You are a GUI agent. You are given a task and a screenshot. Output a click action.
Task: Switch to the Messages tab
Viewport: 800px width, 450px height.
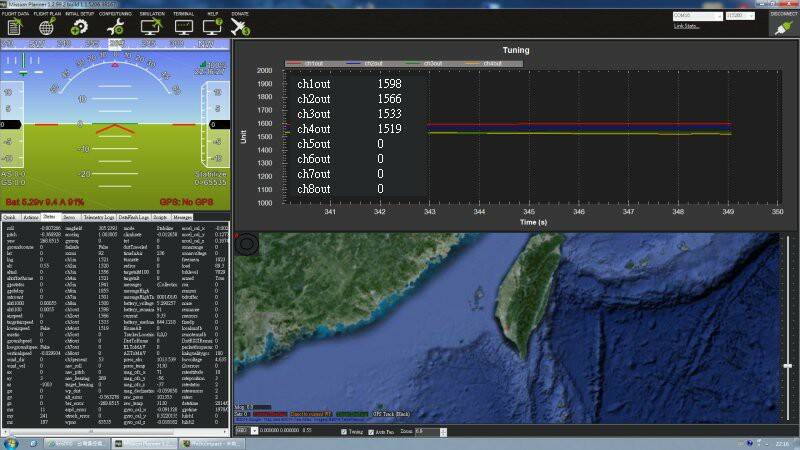point(182,216)
